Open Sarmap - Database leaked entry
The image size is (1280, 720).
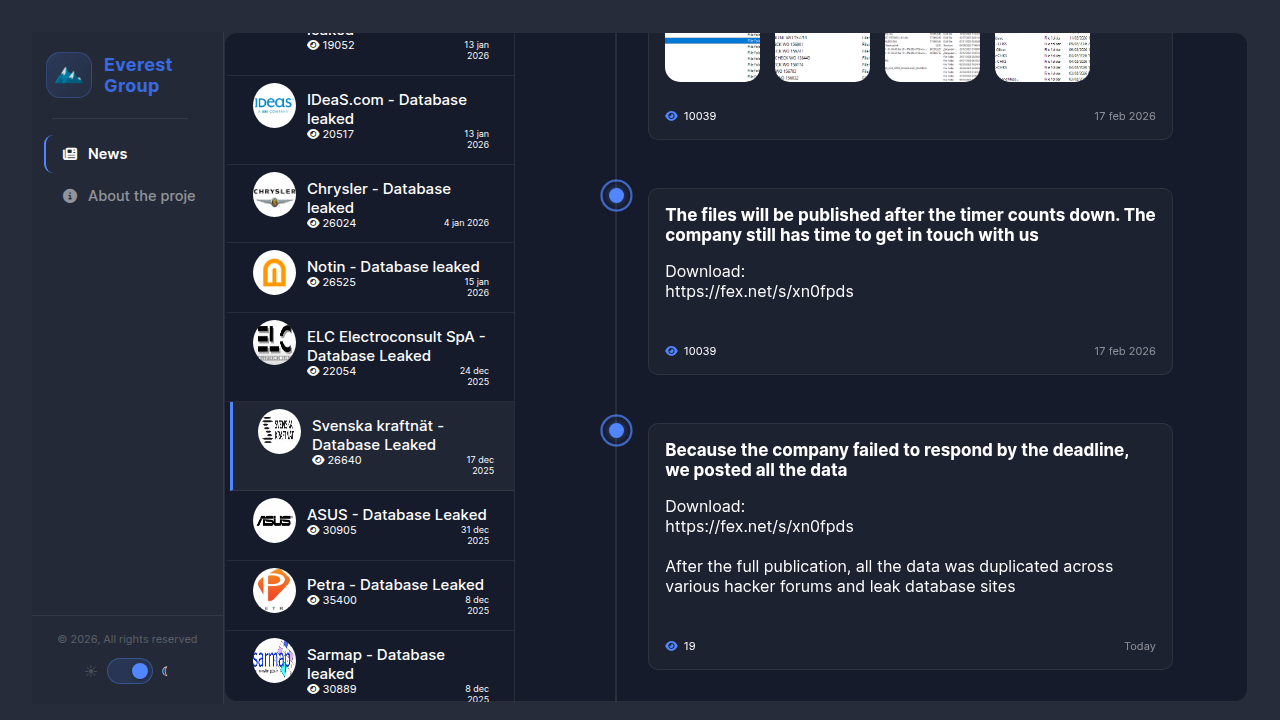click(x=376, y=664)
